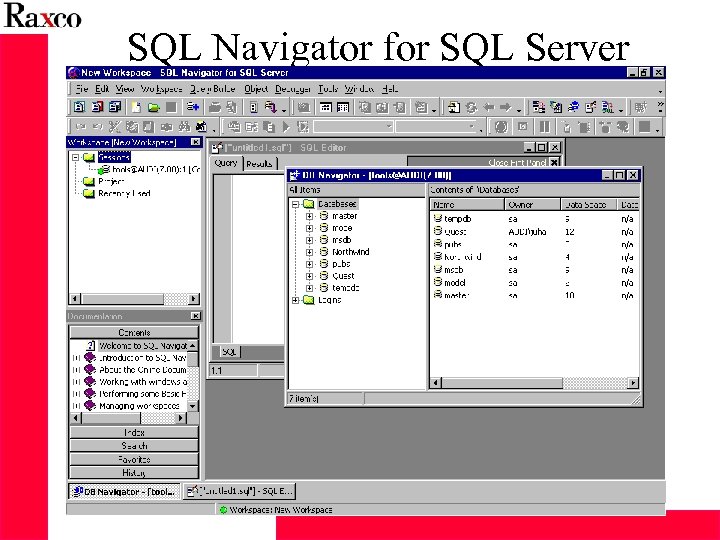Viewport: 720px width, 540px height.
Task: Click the forward arrow toolbar icon
Action: (x=506, y=107)
